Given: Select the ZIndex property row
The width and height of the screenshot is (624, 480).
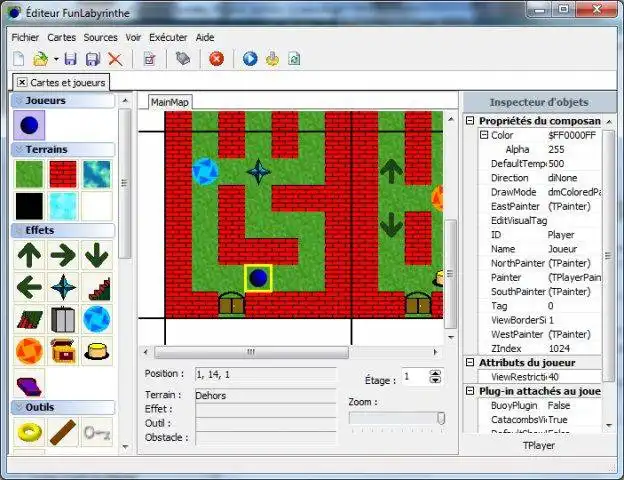Looking at the screenshot, I should pyautogui.click(x=540, y=348).
